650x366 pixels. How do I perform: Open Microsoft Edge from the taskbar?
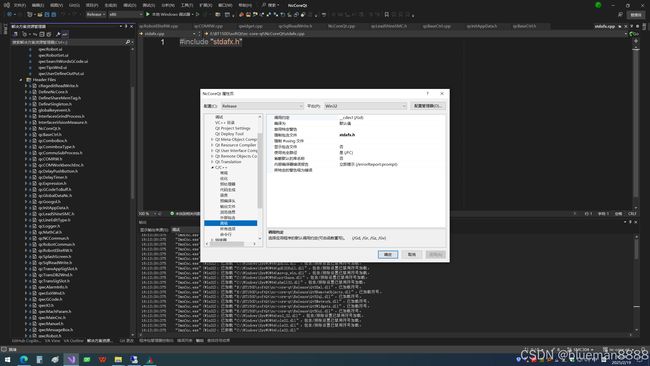click(x=24, y=359)
